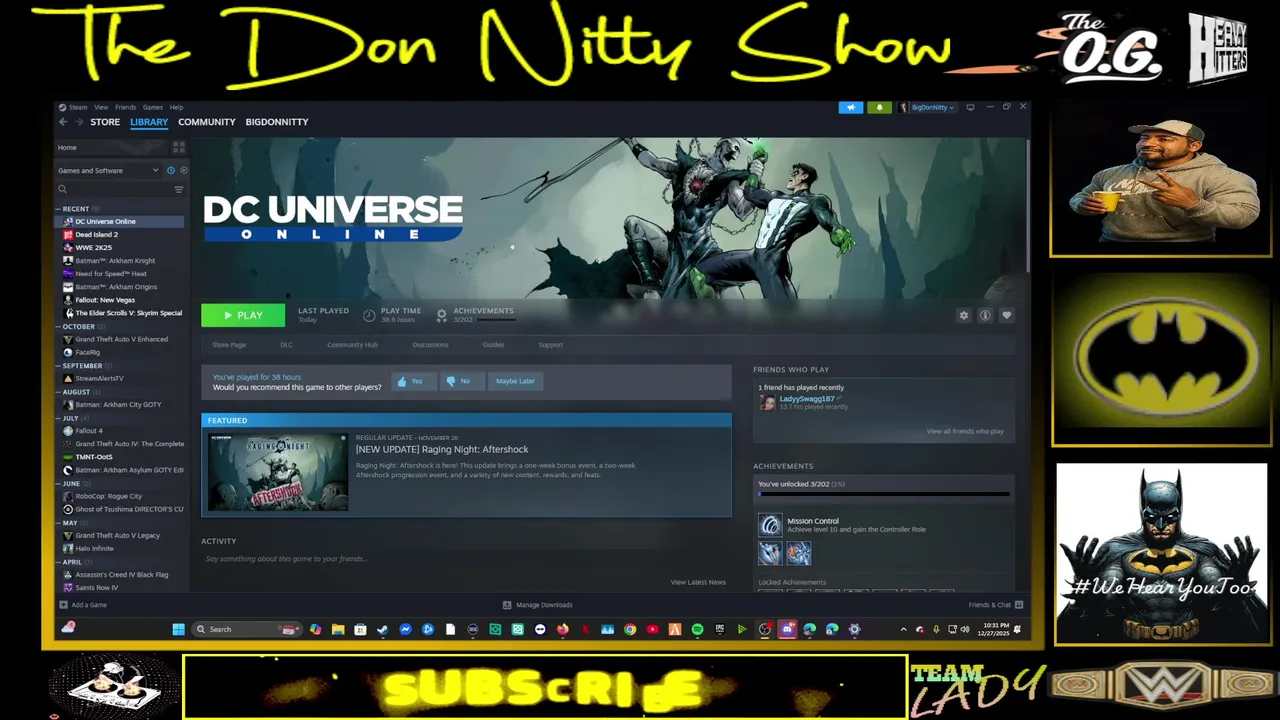1280x720 pixels.
Task: Toggle Big Picture mode monitor icon
Action: 970,107
